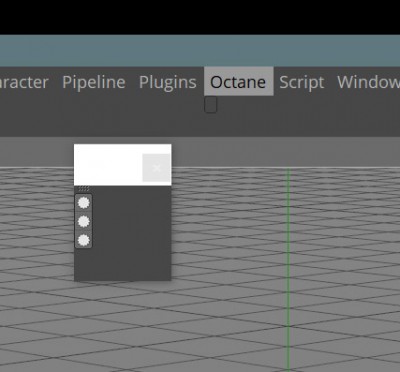The width and height of the screenshot is (400, 372).
Task: Open the Plugins menu
Action: click(167, 82)
